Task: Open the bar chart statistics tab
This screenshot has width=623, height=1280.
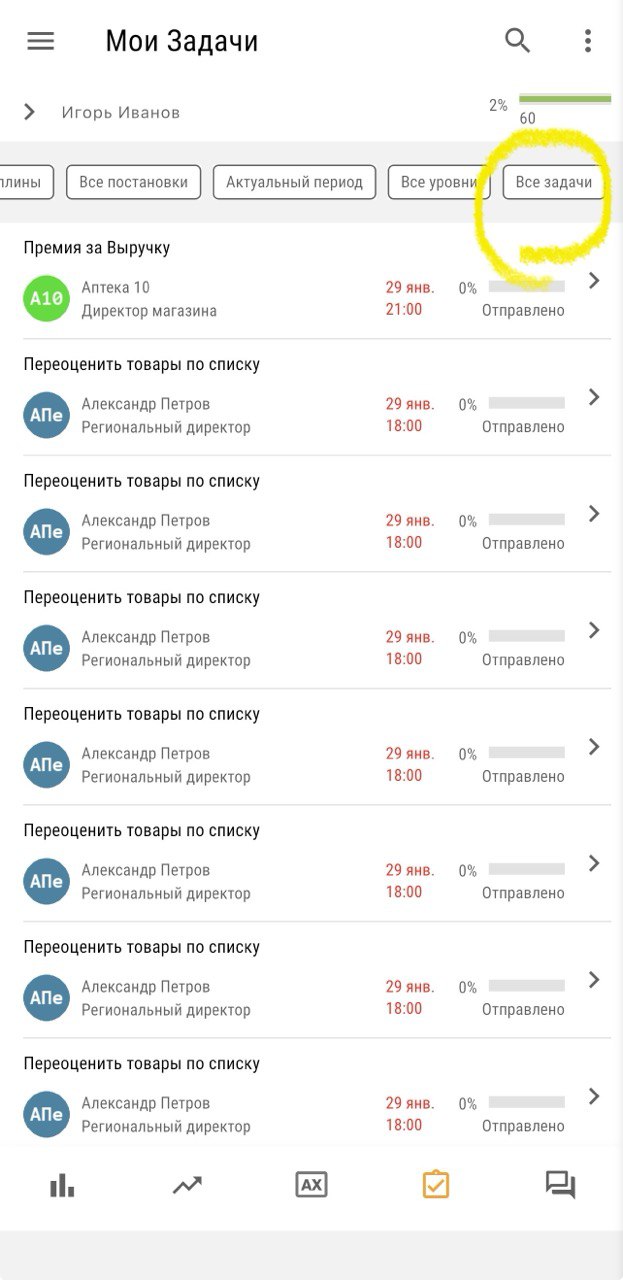Action: (62, 1185)
